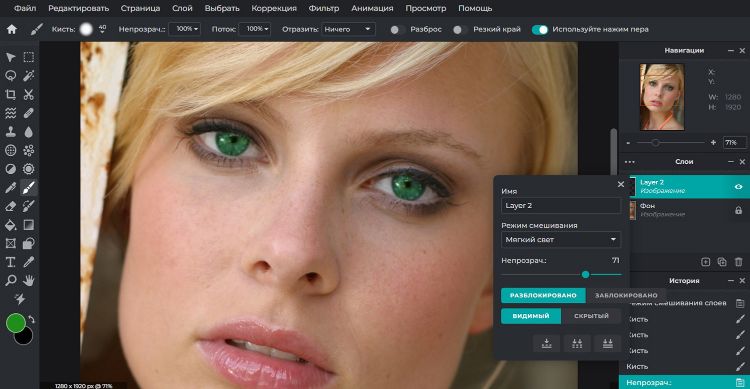Select the Marquee selection tool
This screenshot has height=389, width=750.
pyautogui.click(x=29, y=57)
